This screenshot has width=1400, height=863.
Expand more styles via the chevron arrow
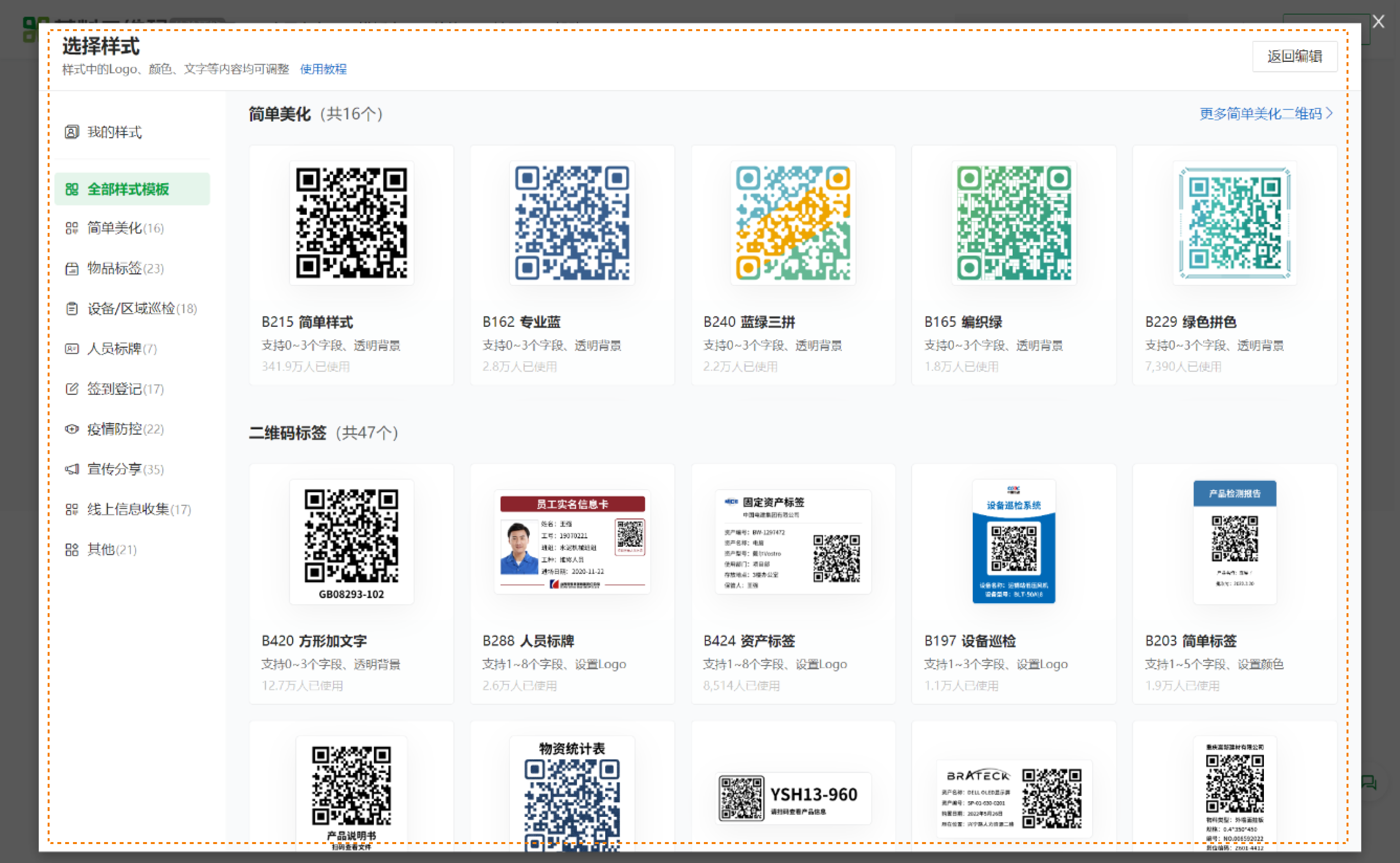coord(1330,113)
